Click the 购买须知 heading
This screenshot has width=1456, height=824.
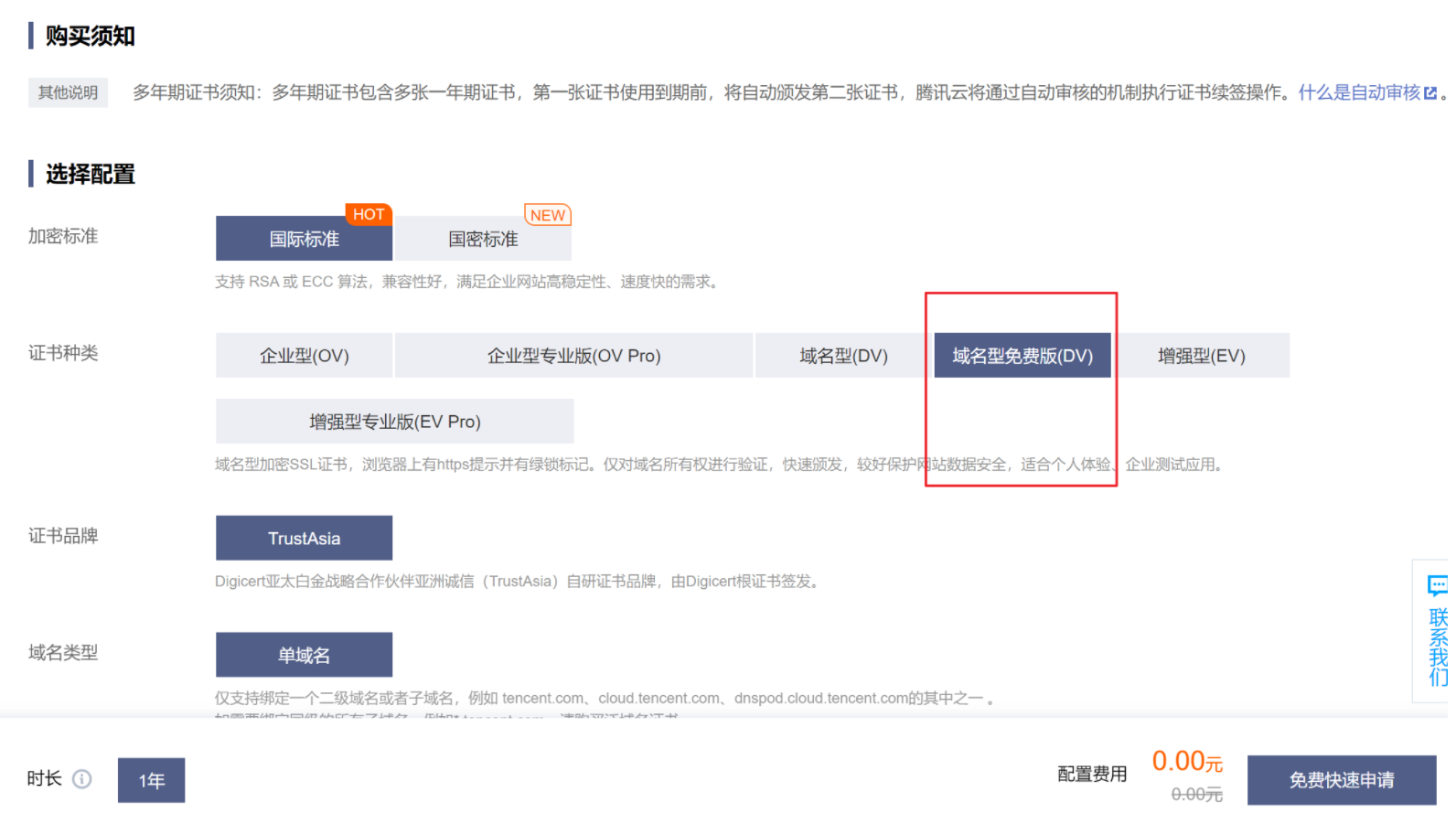[91, 36]
